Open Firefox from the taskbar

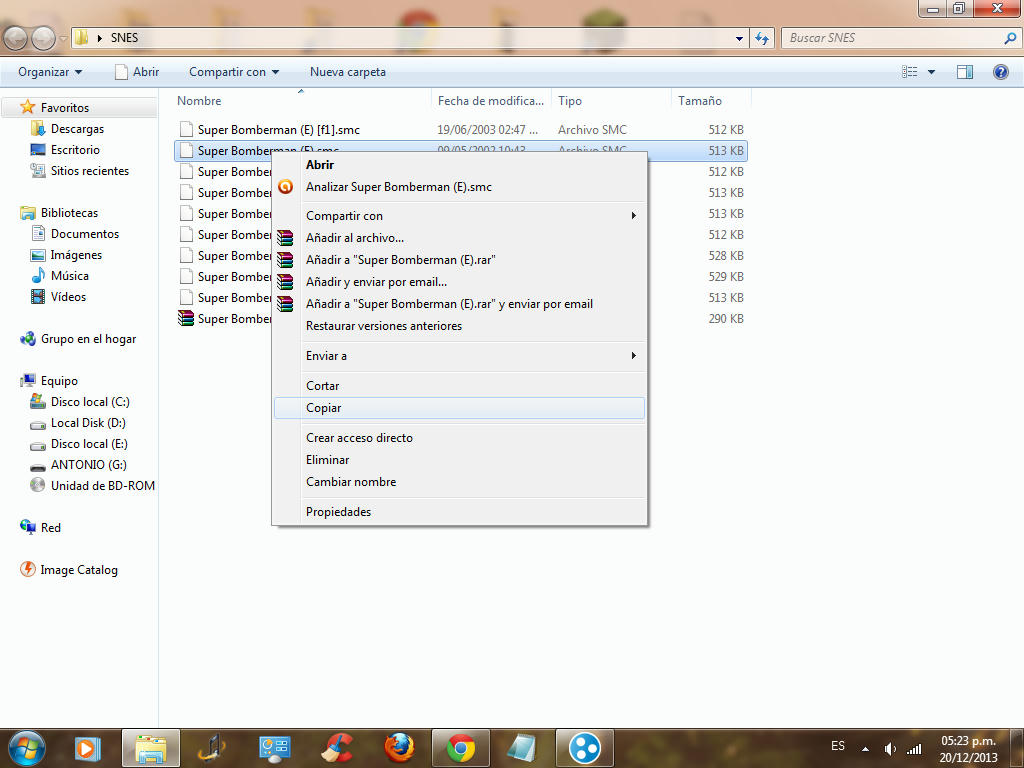(399, 747)
